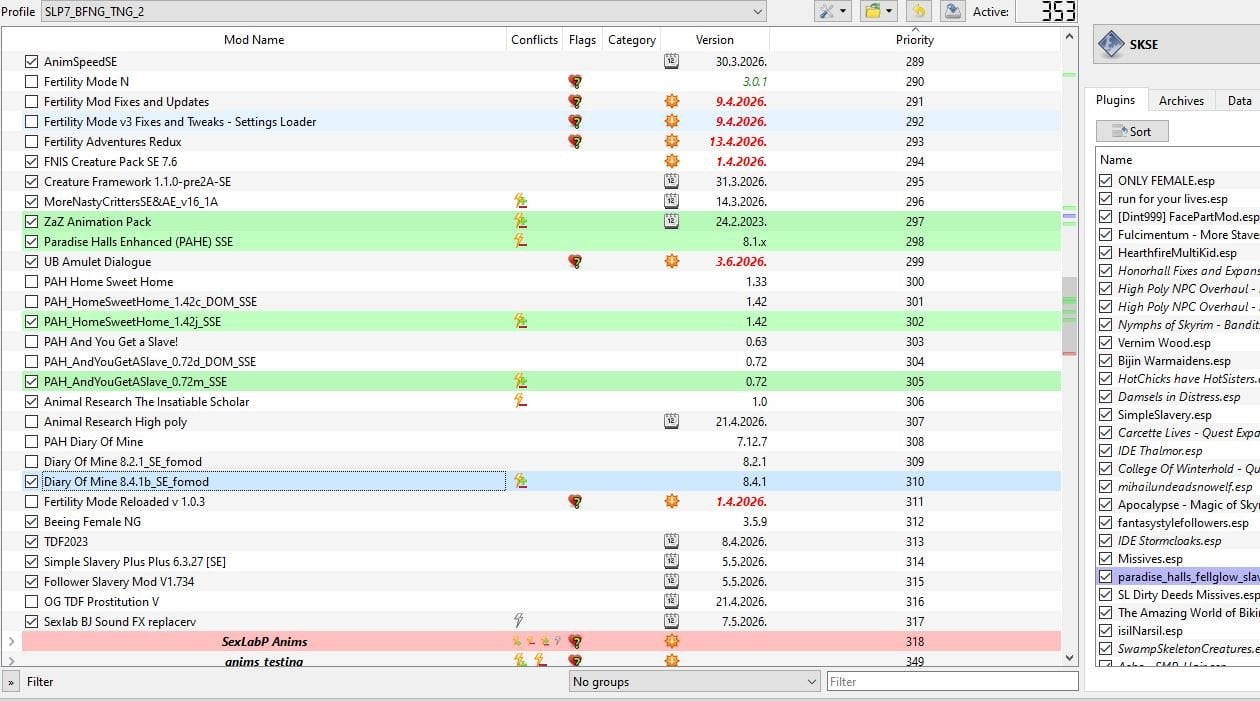
Task: Sort by the Mod Name column header
Action: coord(254,40)
